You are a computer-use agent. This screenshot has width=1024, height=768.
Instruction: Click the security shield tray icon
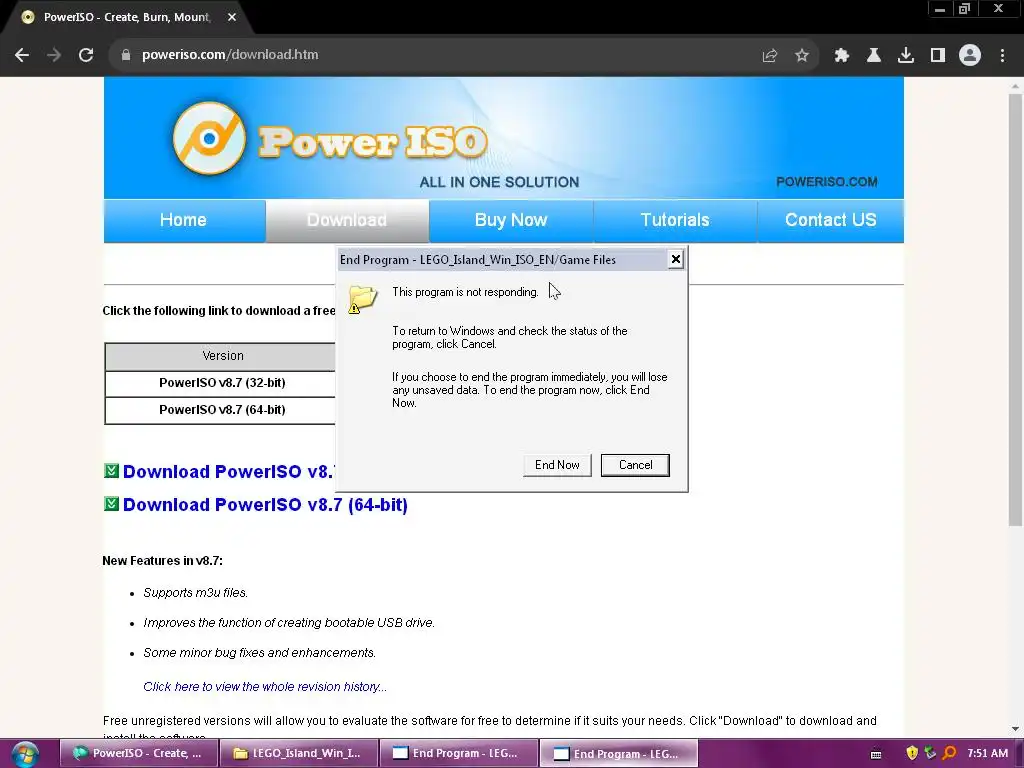click(912, 753)
